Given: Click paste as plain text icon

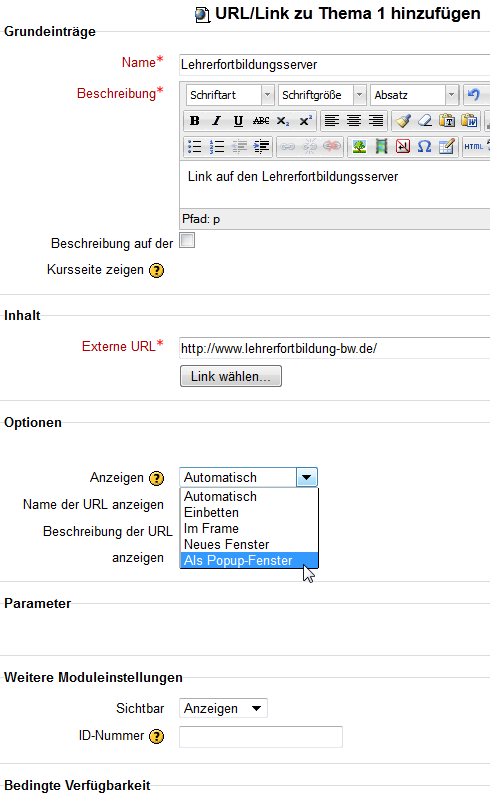Looking at the screenshot, I should pos(447,121).
